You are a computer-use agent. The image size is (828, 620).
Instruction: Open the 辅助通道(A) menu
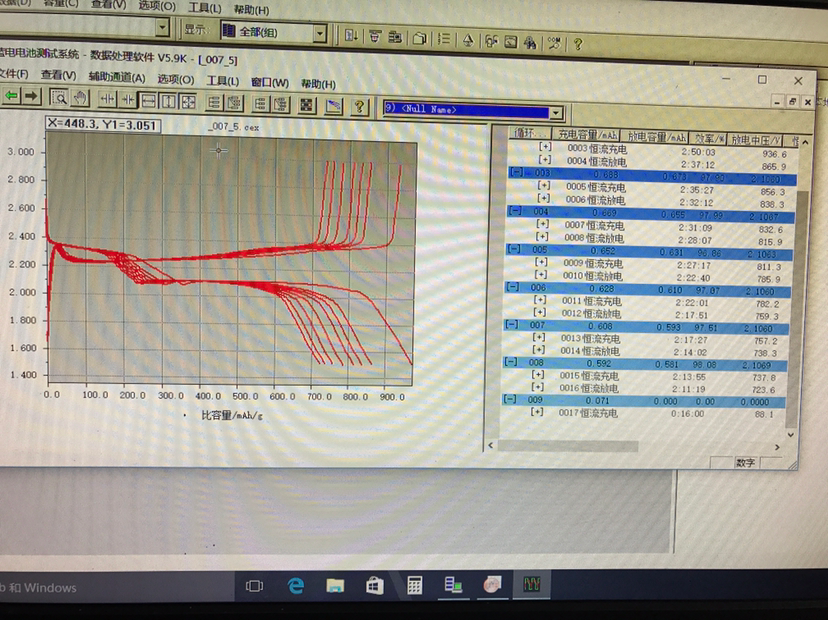click(x=117, y=78)
